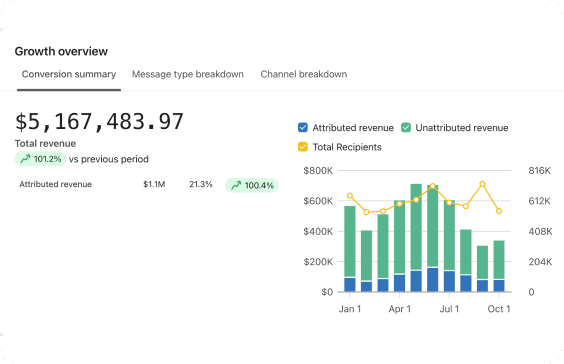The image size is (564, 364).
Task: Click the last recipients line point over Oct 1
Action: coord(499,211)
